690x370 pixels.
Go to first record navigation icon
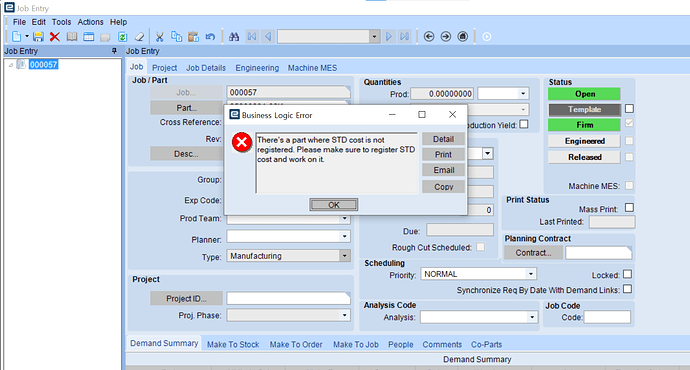[252, 37]
